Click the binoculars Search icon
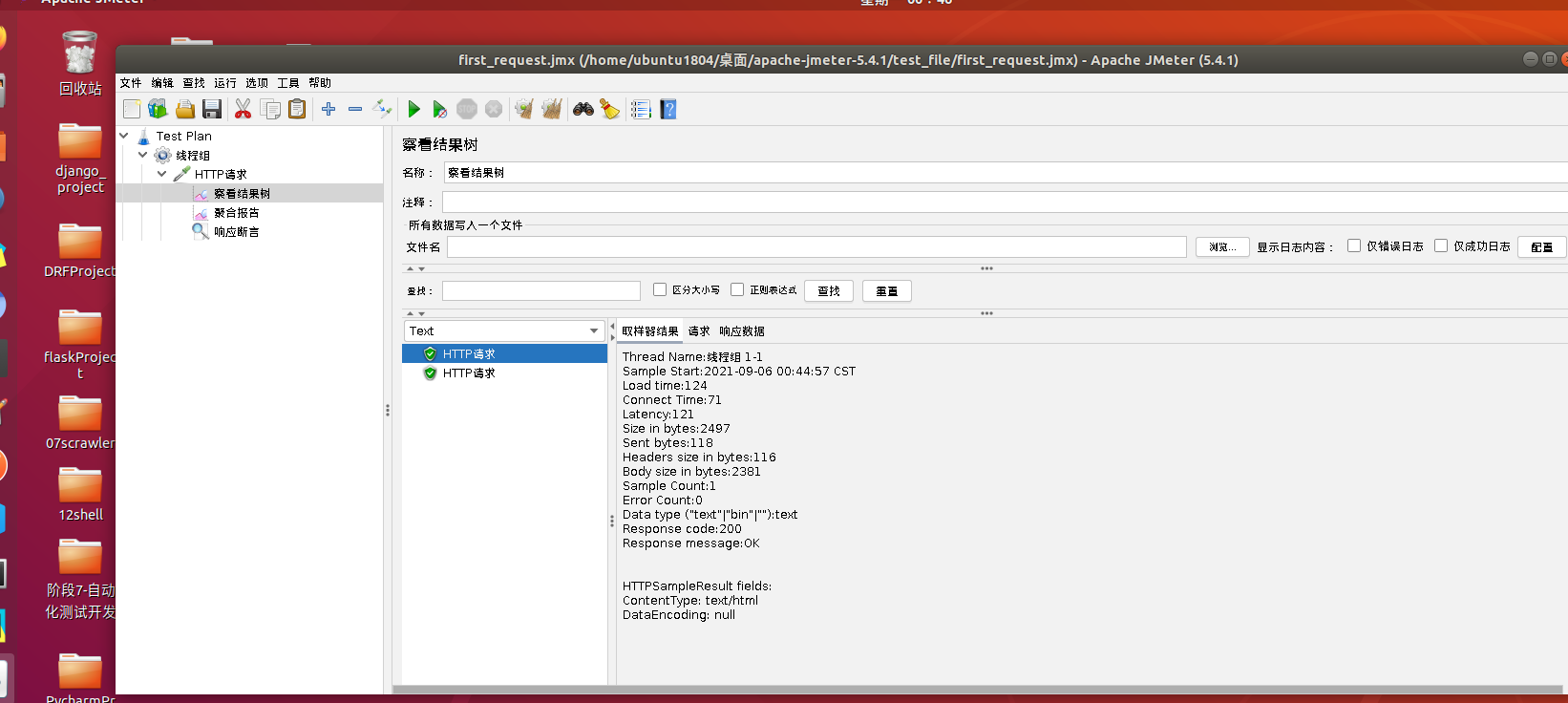 coord(583,109)
